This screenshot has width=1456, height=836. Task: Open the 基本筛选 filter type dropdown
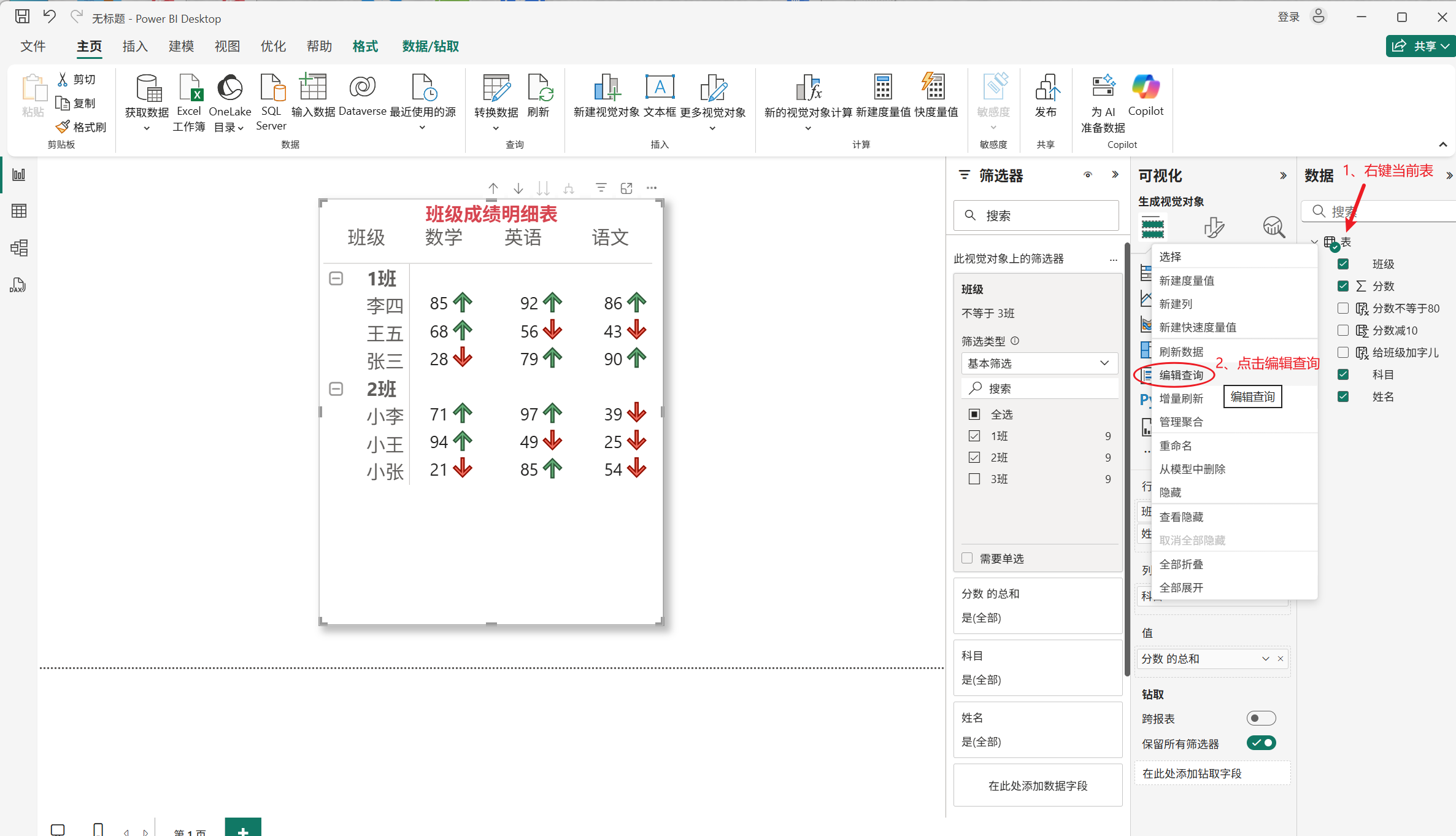pyautogui.click(x=1039, y=363)
